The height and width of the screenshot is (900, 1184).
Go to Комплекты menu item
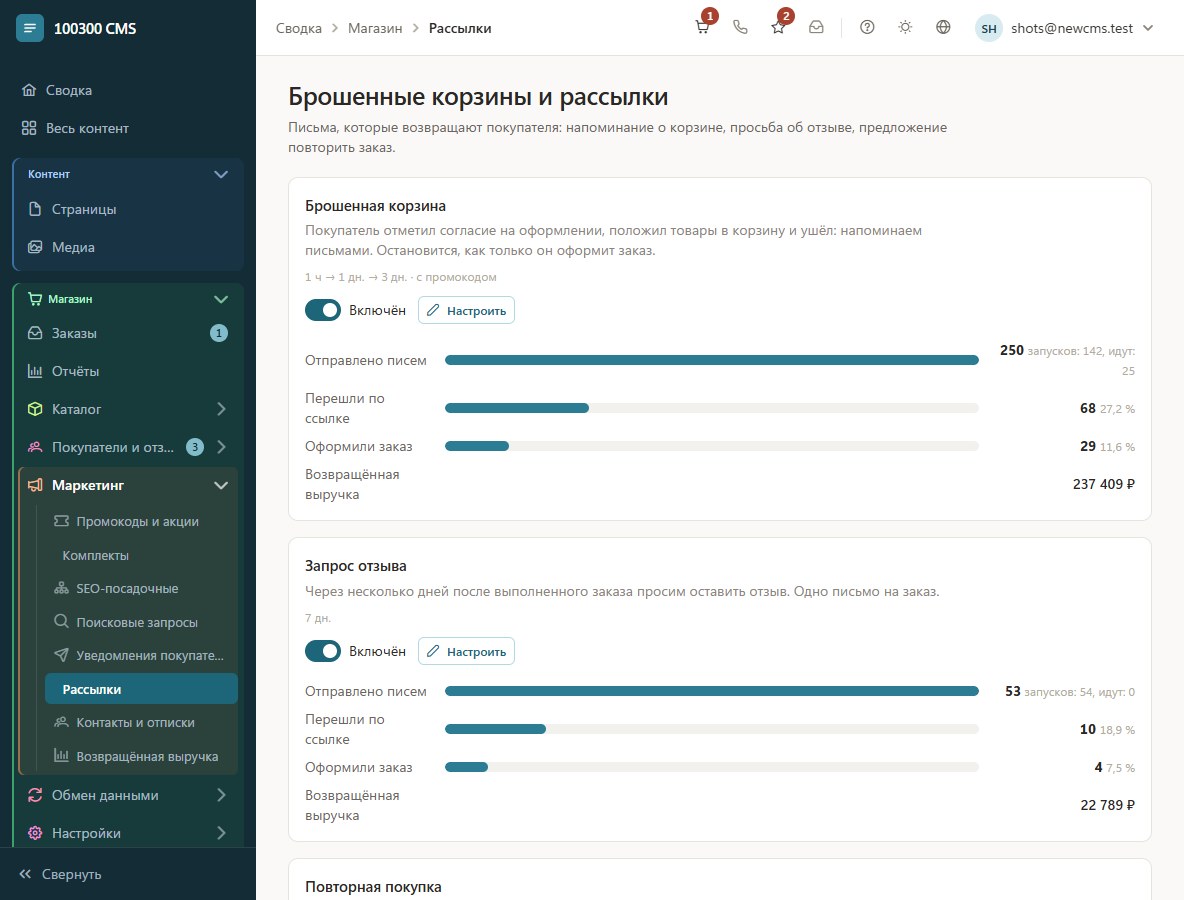point(141,556)
